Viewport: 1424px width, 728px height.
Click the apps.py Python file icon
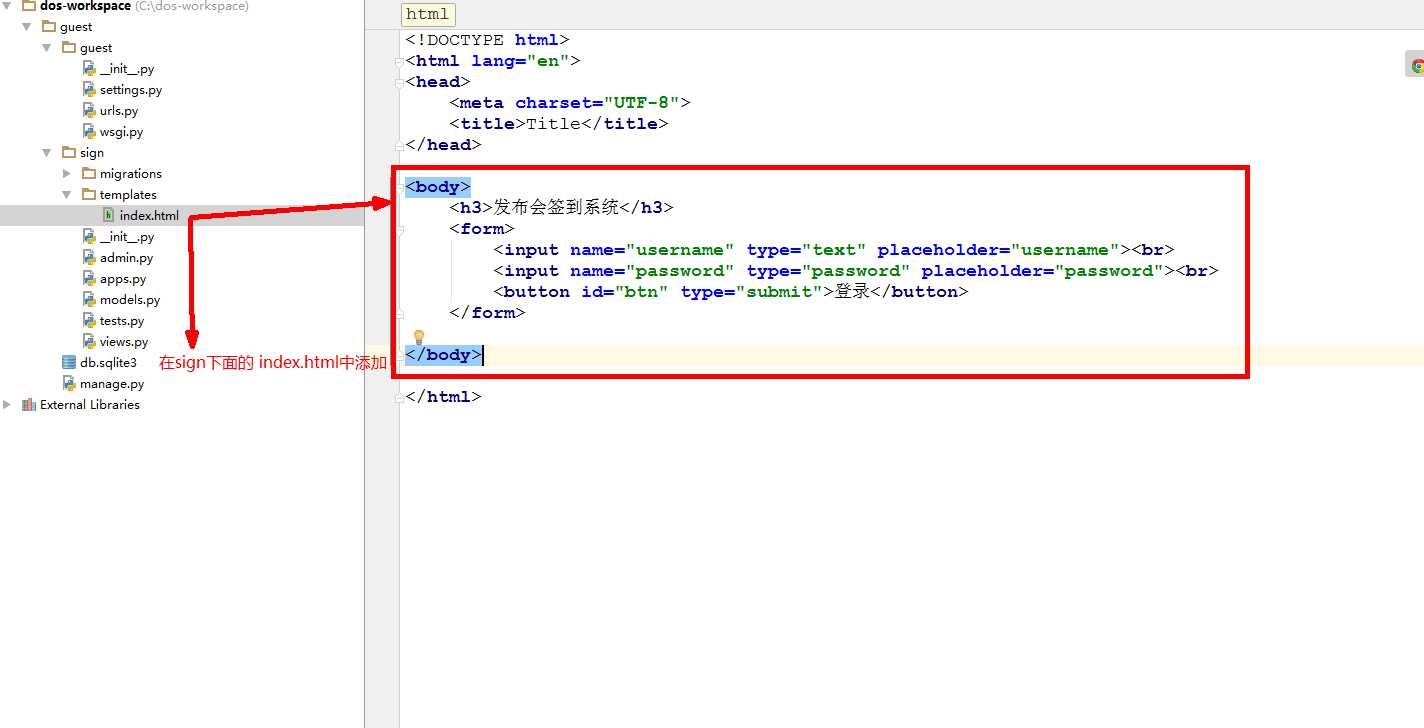tap(89, 279)
